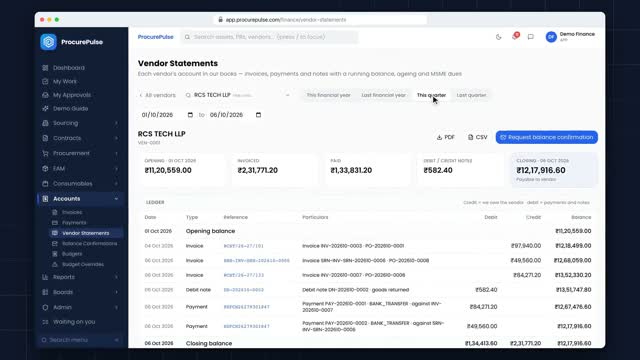
Task: Click the Accounts ledger icon
Action: 45,199
